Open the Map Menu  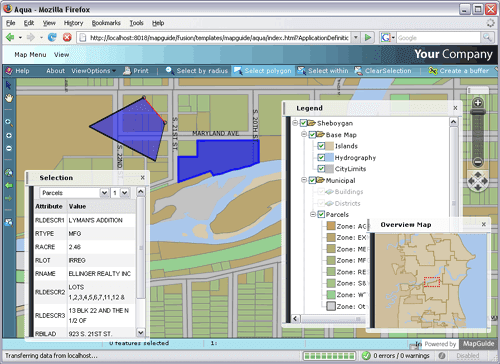tap(30, 55)
